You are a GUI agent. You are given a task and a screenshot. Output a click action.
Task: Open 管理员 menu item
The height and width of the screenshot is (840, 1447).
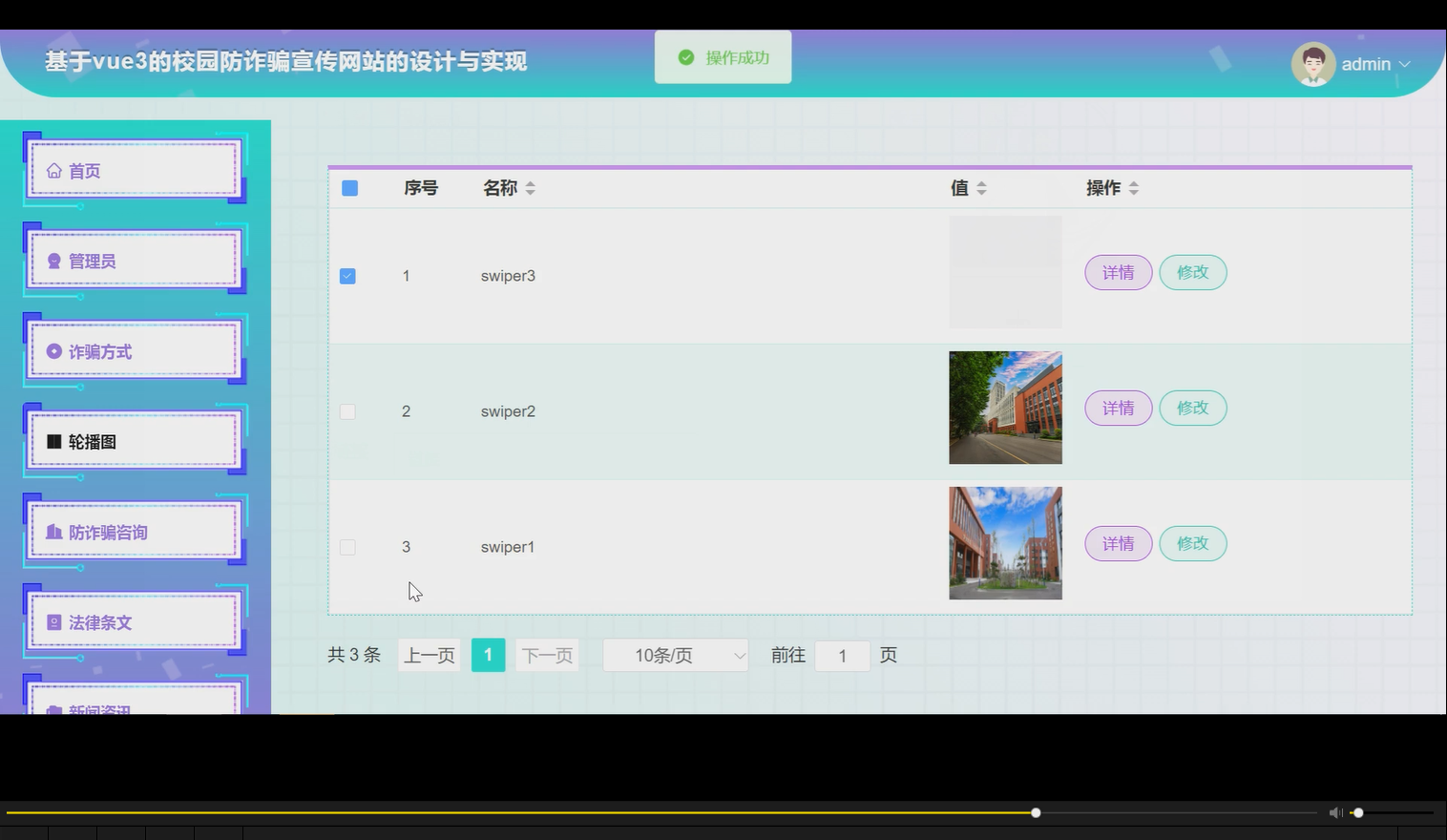coord(135,261)
